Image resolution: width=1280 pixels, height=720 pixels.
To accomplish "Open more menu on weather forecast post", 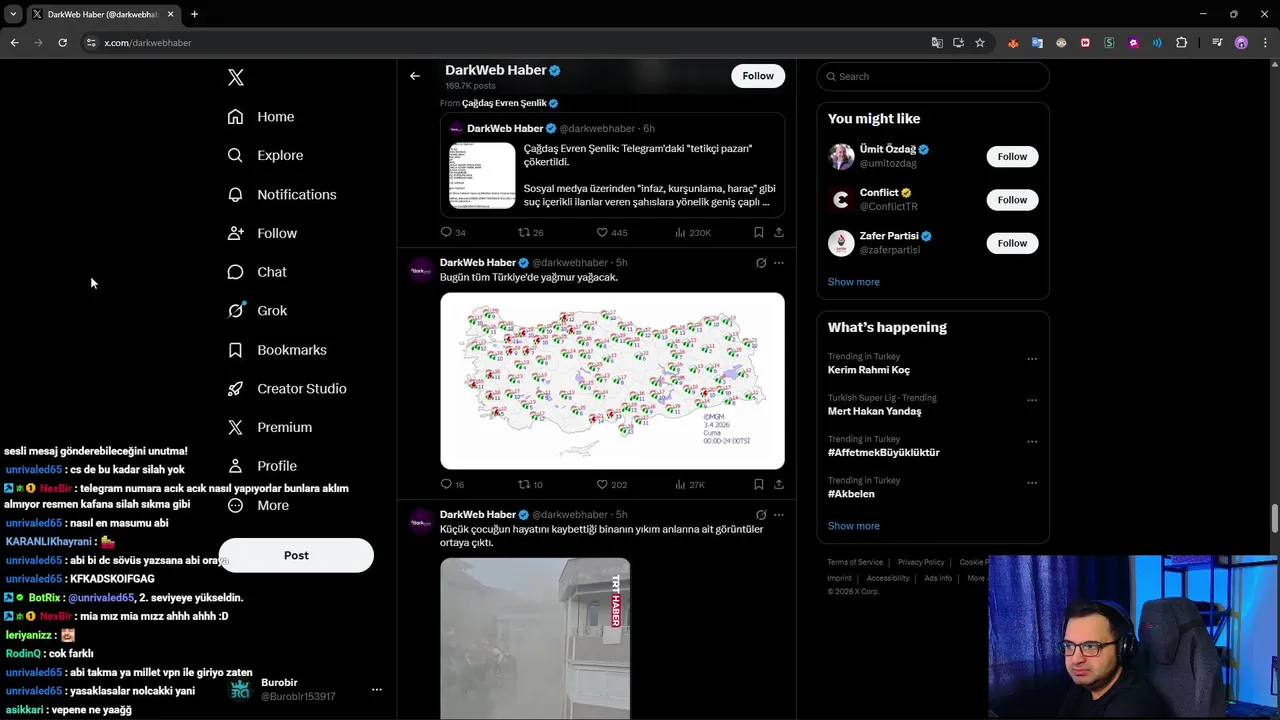I will coord(779,263).
